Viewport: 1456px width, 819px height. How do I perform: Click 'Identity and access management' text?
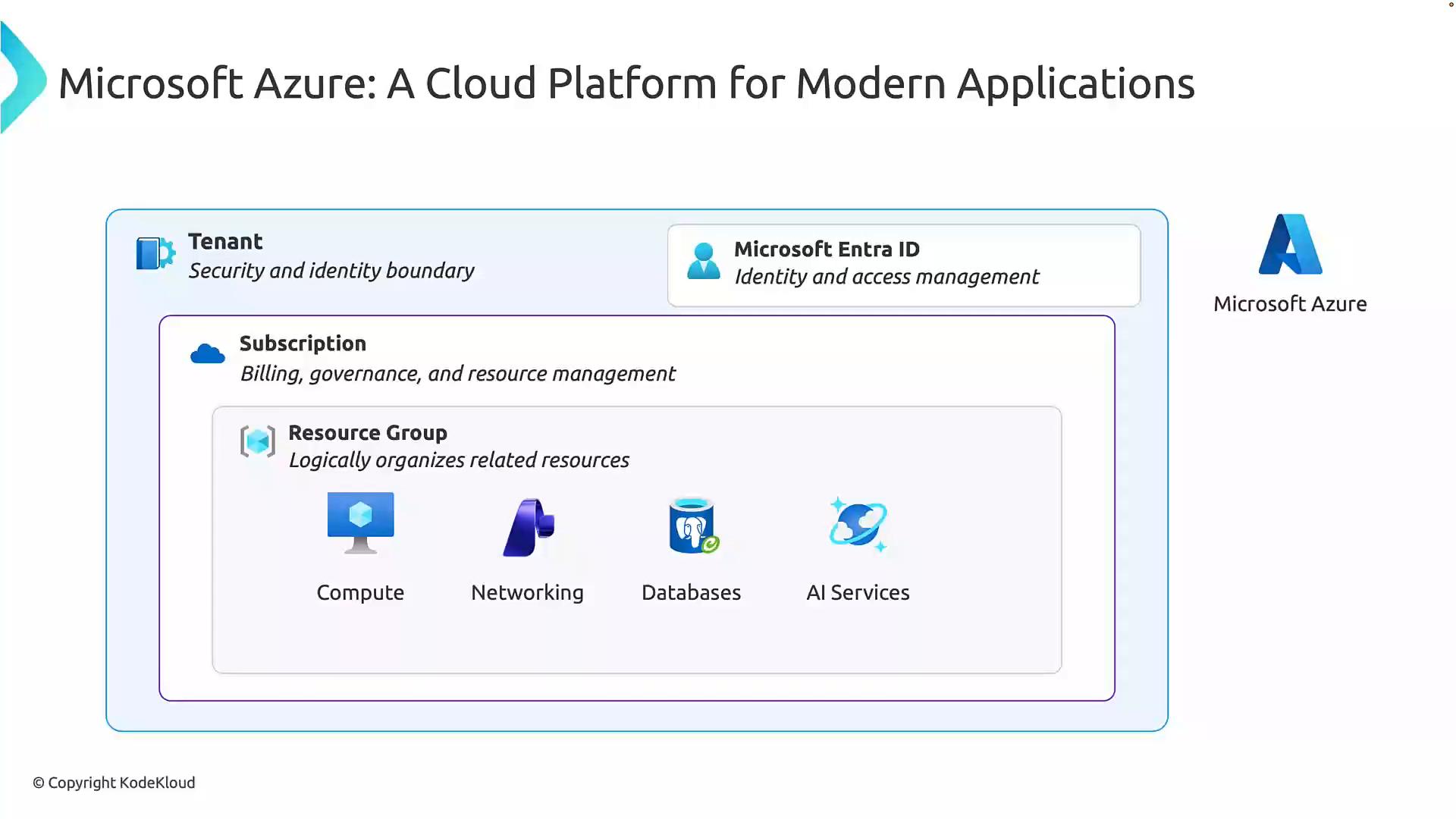point(886,277)
